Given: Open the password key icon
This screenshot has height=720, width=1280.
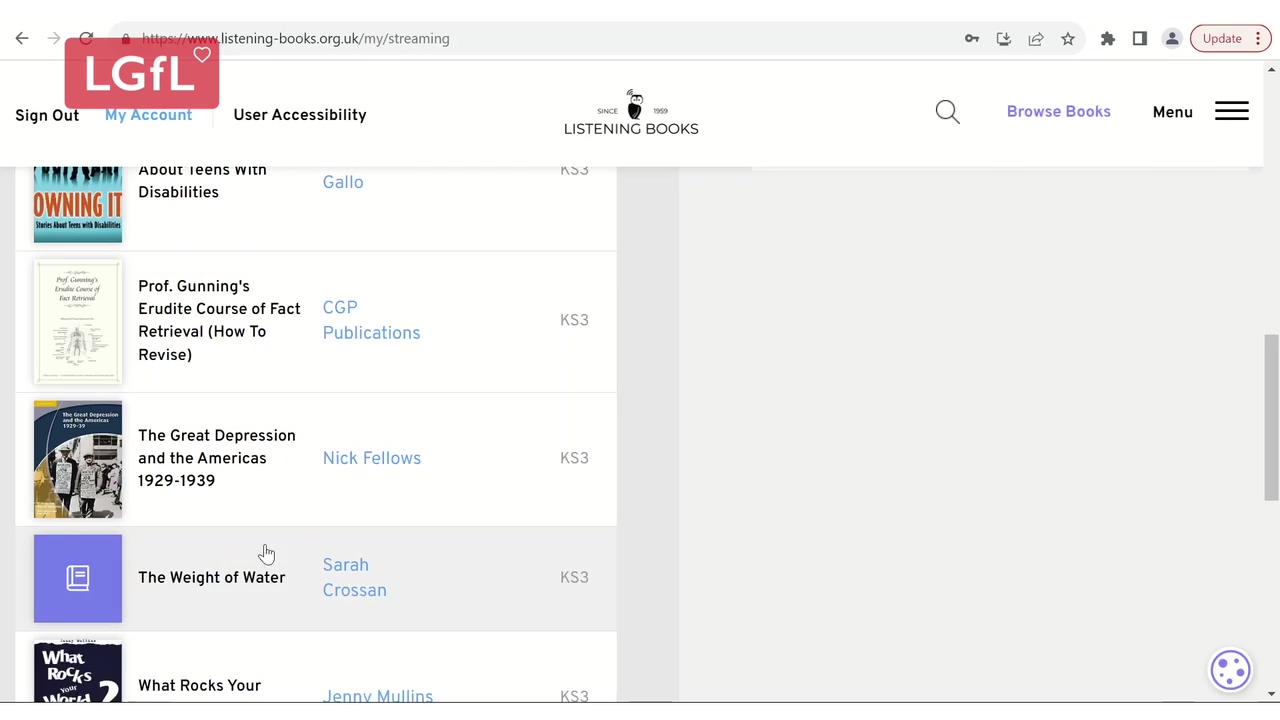Looking at the screenshot, I should point(971,38).
